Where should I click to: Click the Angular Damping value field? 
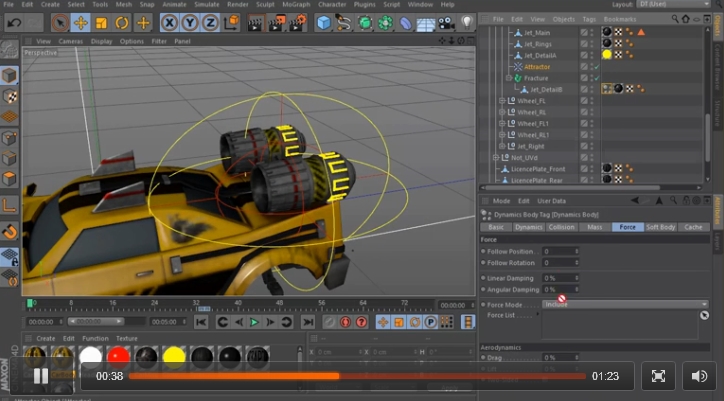click(561, 290)
